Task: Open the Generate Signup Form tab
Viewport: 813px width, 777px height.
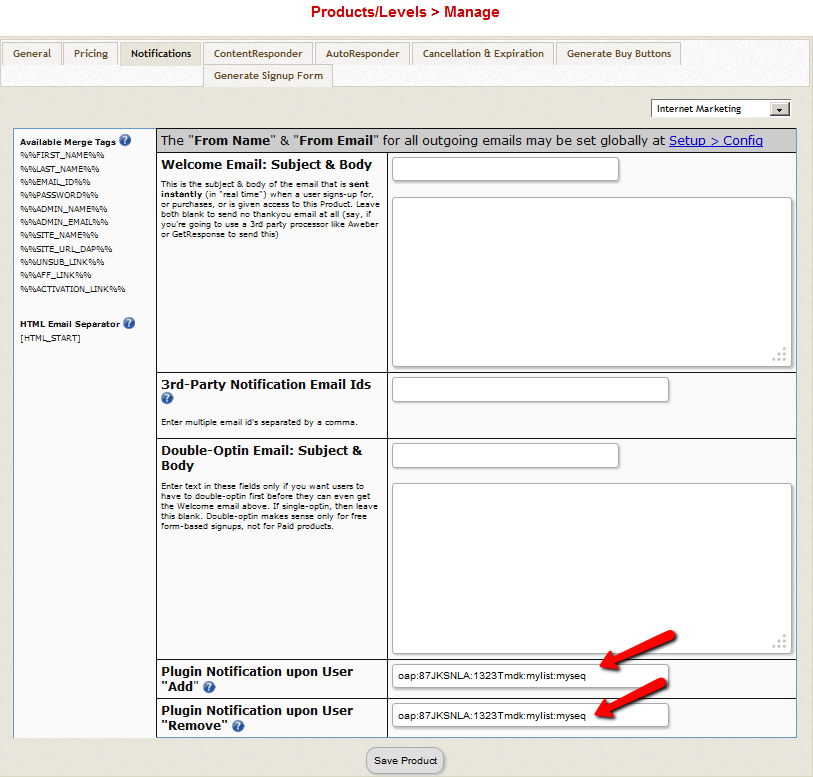Action: point(268,76)
